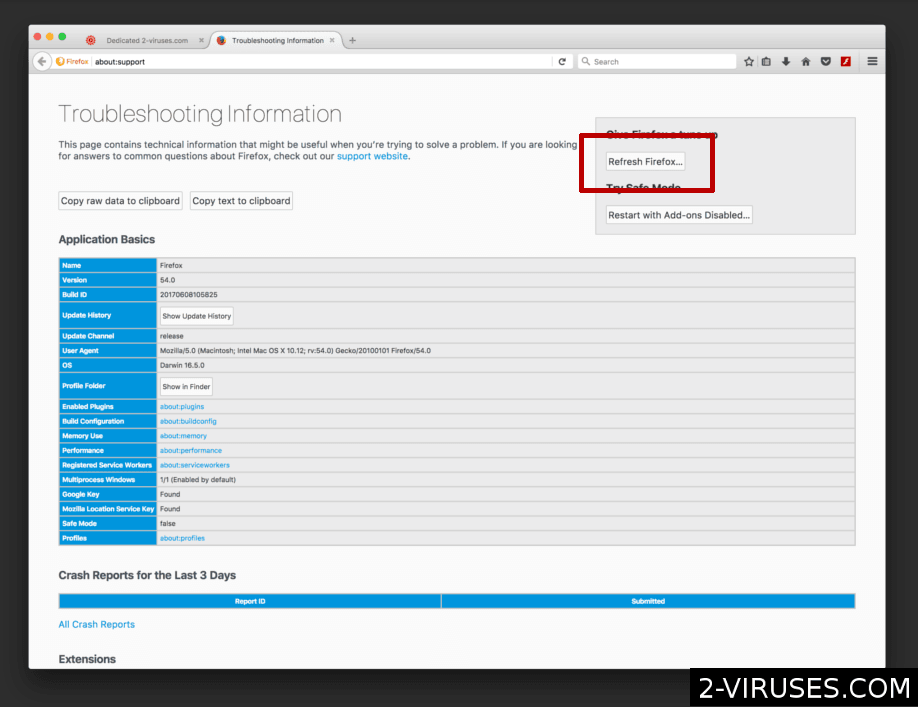Focus the Search box in the toolbar

[x=657, y=61]
